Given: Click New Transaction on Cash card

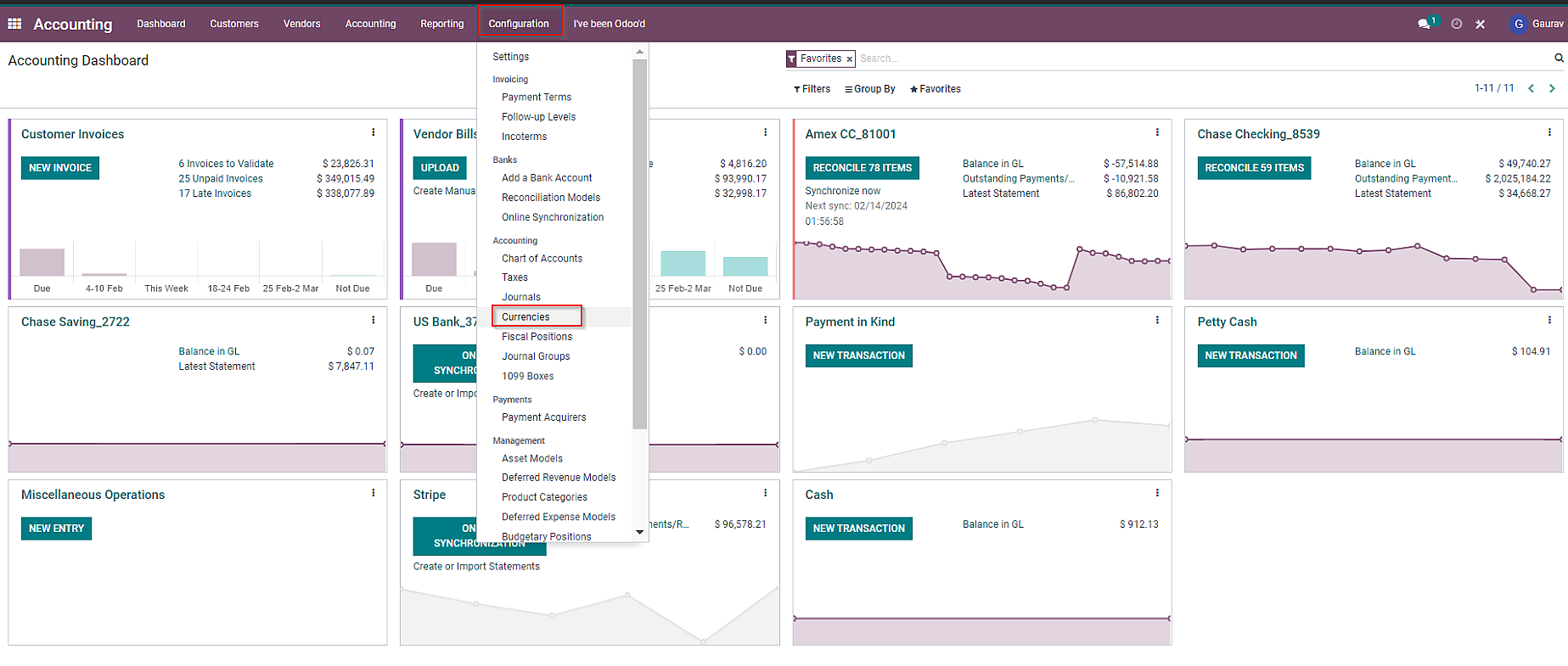Looking at the screenshot, I should [x=859, y=529].
